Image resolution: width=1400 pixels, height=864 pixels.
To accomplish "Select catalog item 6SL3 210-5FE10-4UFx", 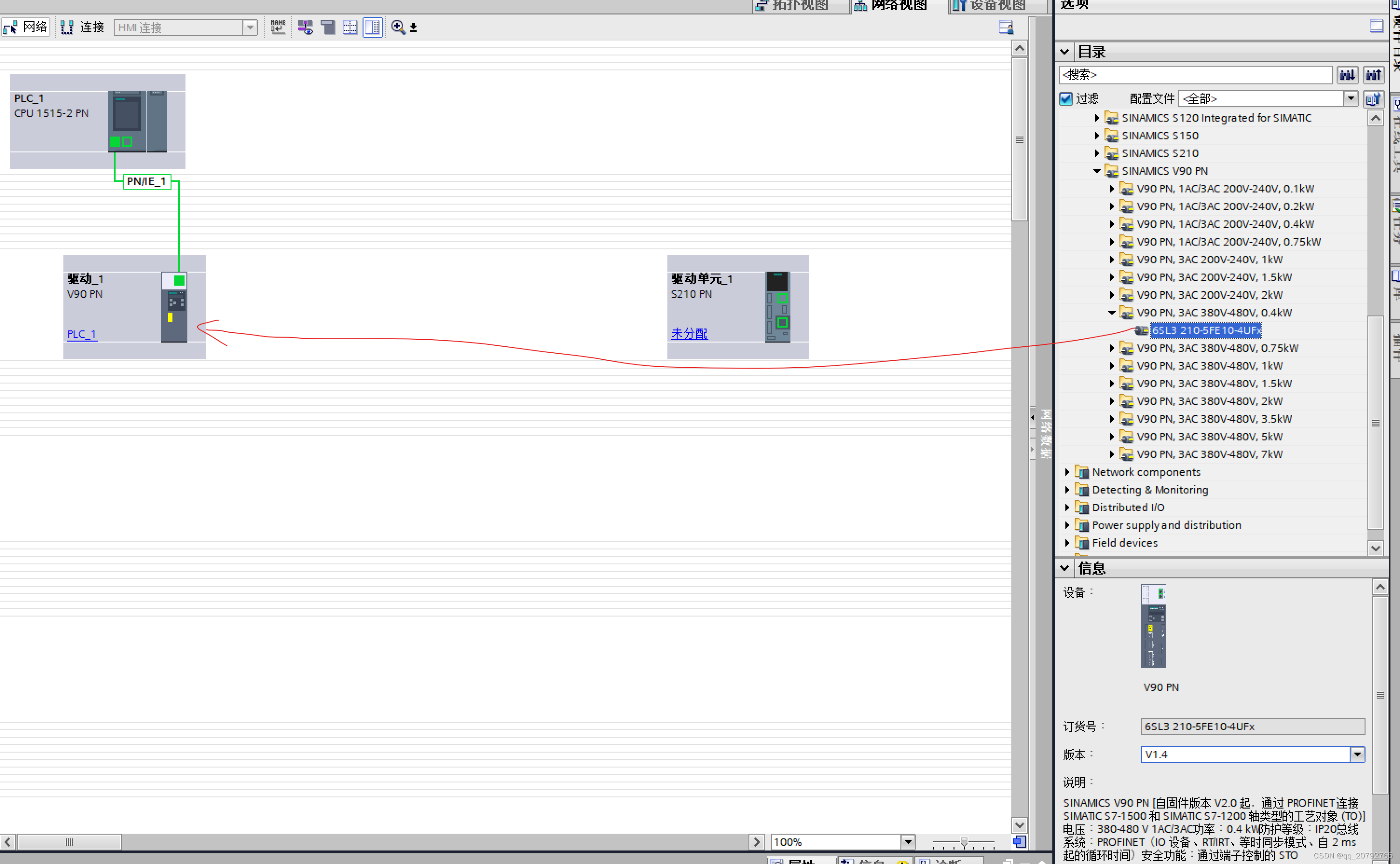I will [x=1206, y=330].
